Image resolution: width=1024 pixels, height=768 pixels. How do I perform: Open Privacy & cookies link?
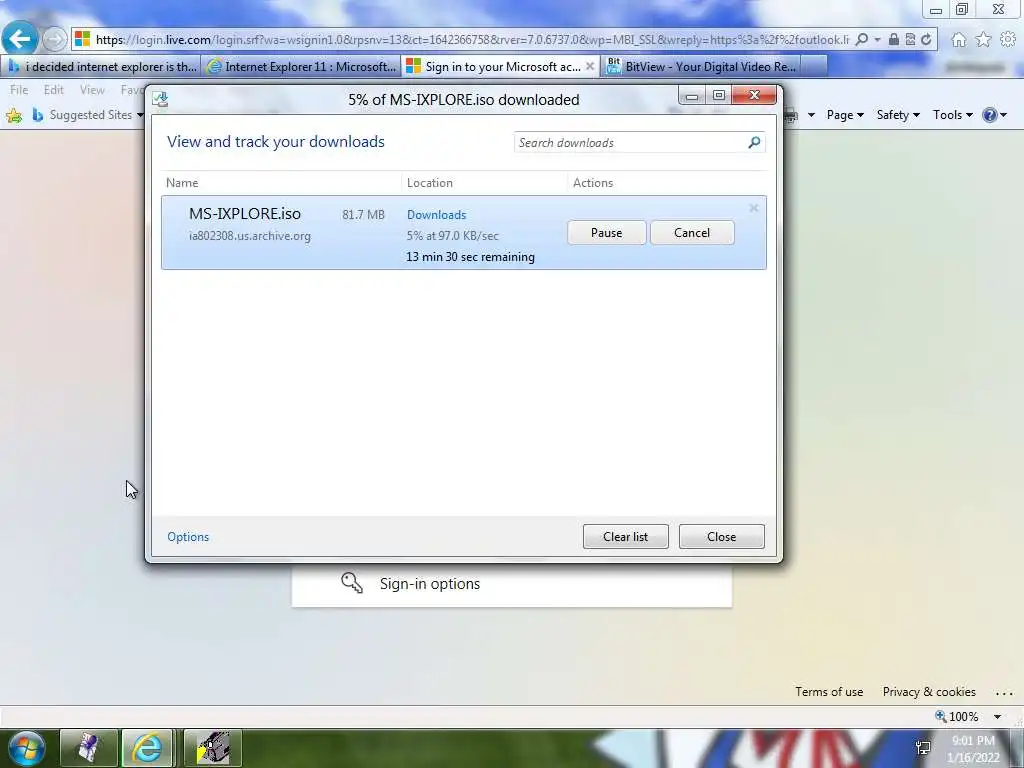click(x=929, y=692)
